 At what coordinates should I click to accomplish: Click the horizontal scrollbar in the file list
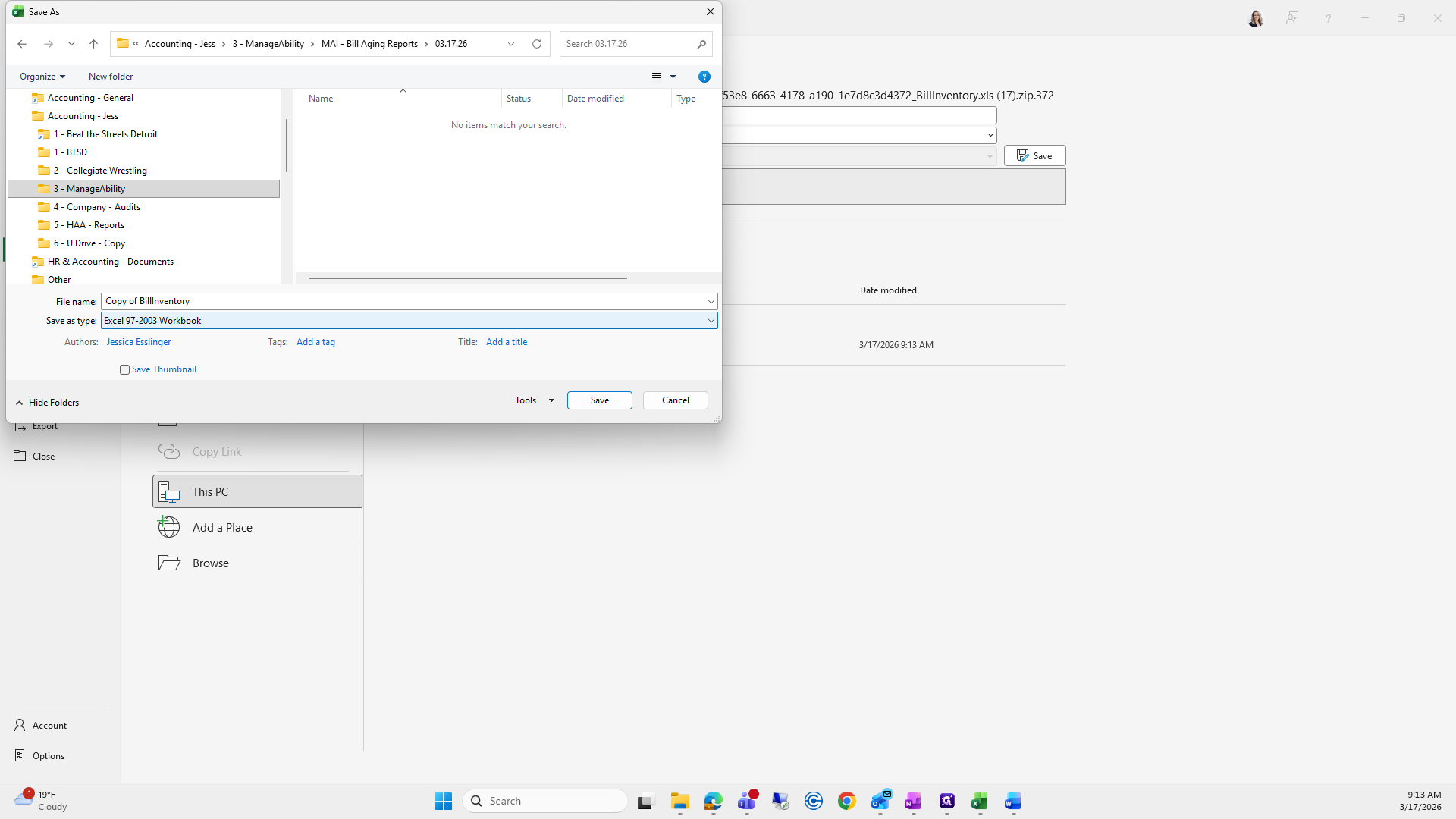click(467, 278)
